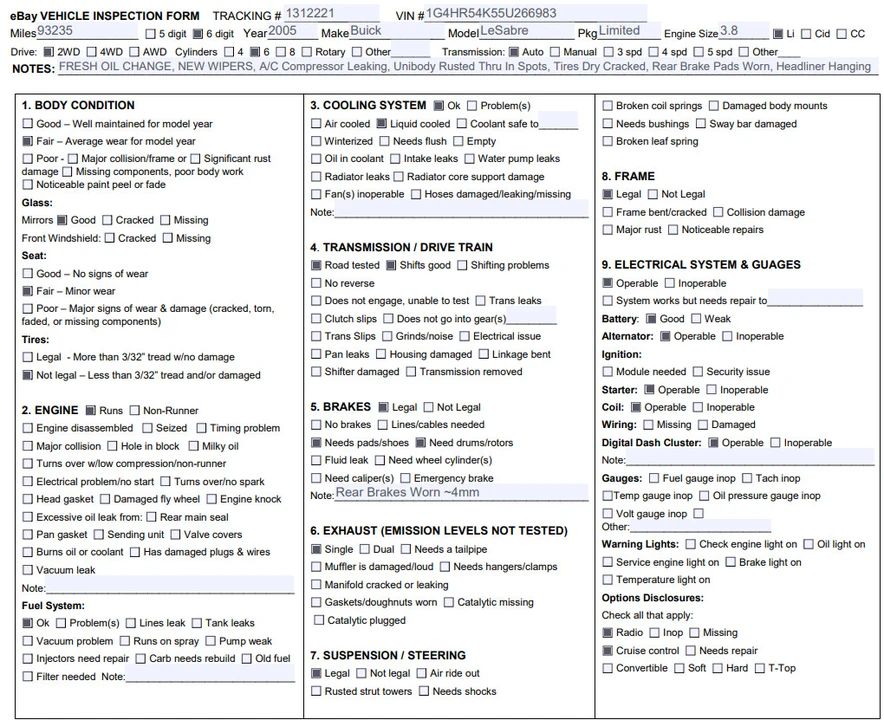Check the Check engine light on box
884x720 pixels.
pyautogui.click(x=691, y=544)
